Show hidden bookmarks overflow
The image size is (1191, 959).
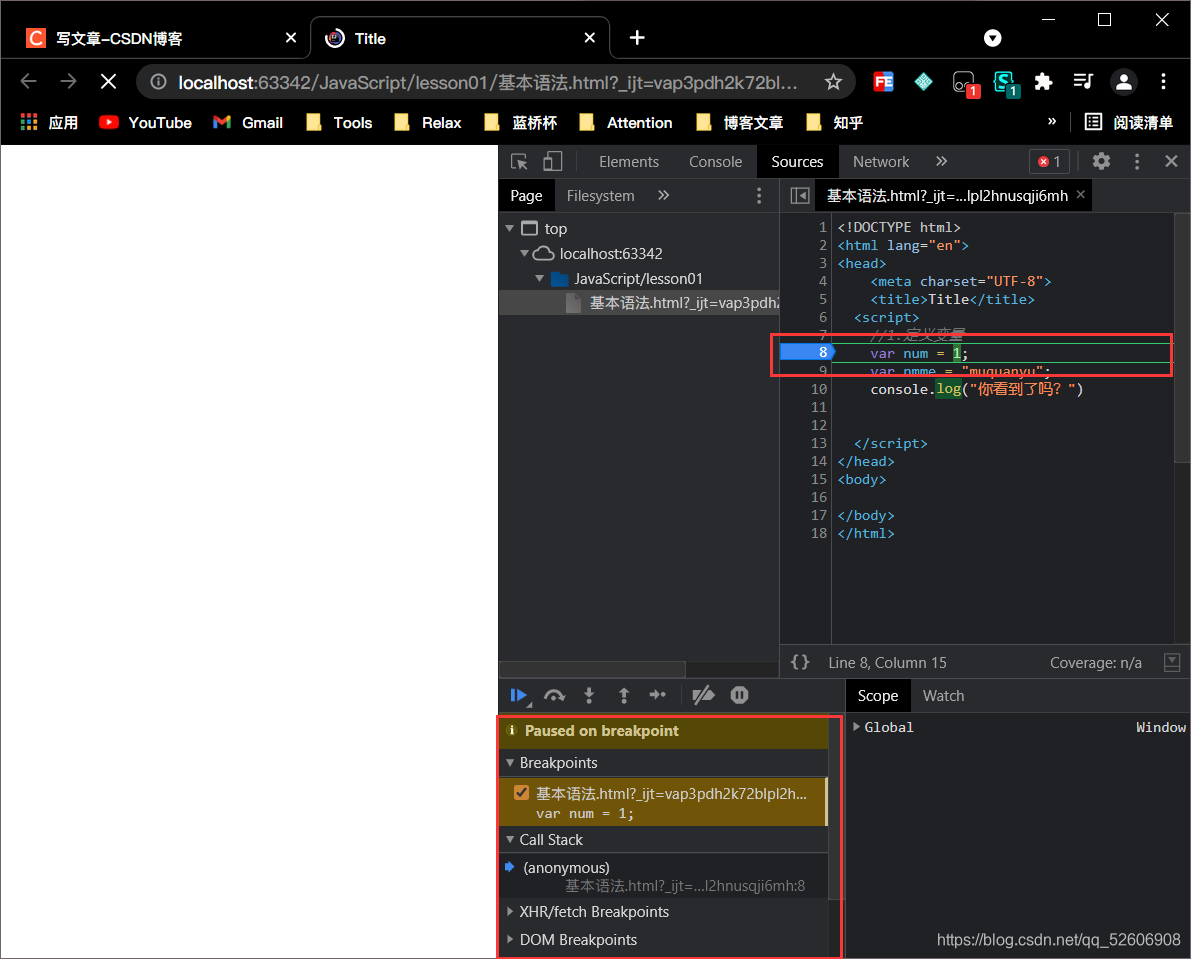[x=1052, y=121]
